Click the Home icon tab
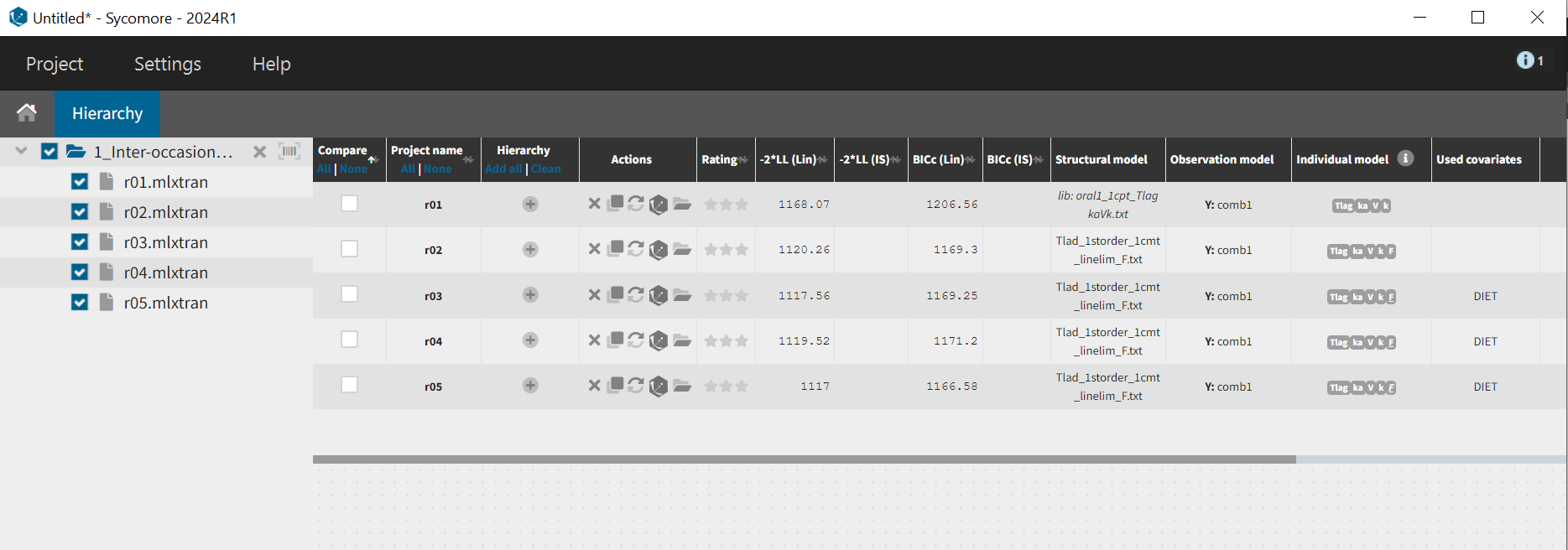 tap(27, 113)
